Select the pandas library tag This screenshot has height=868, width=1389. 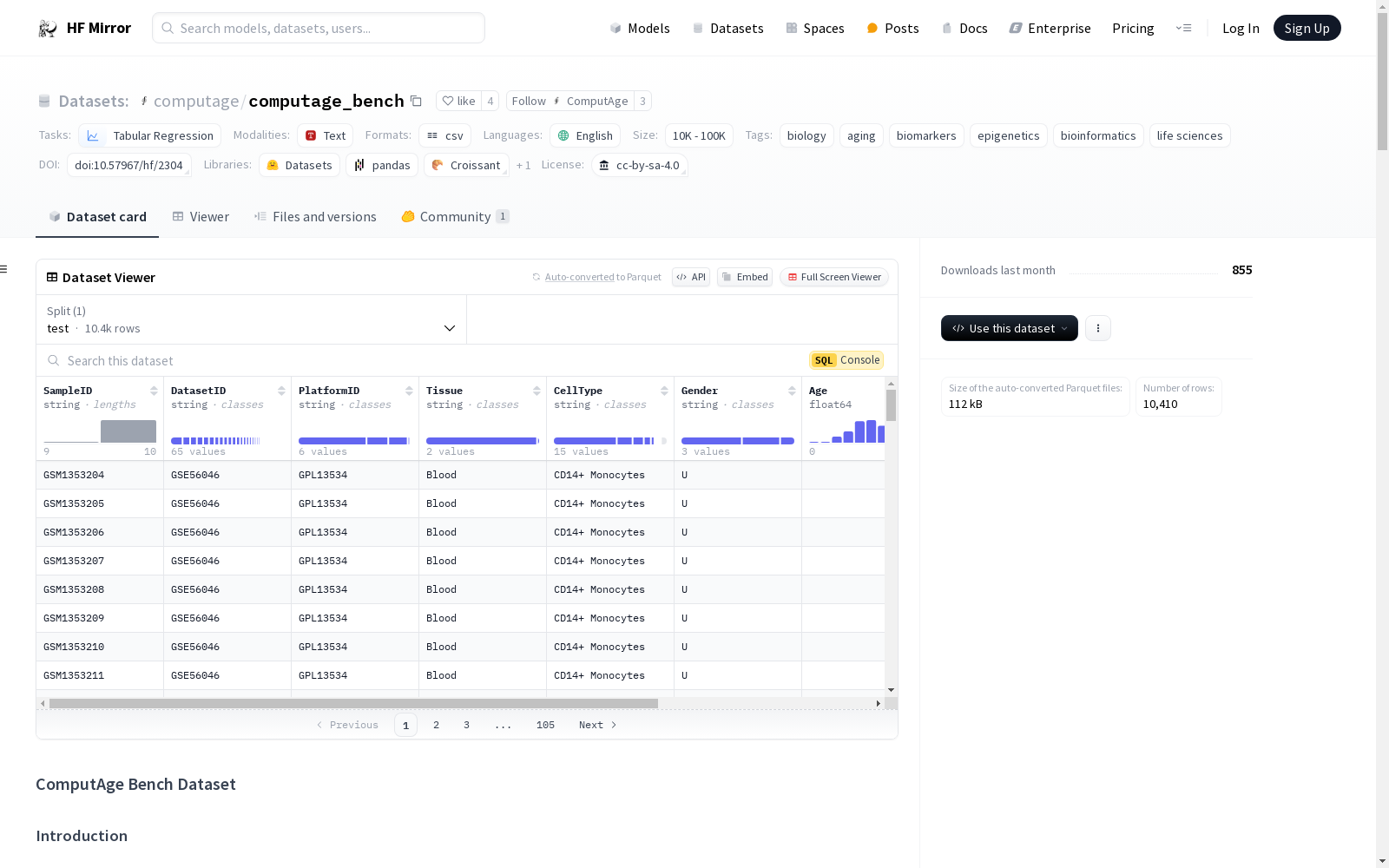(382, 165)
